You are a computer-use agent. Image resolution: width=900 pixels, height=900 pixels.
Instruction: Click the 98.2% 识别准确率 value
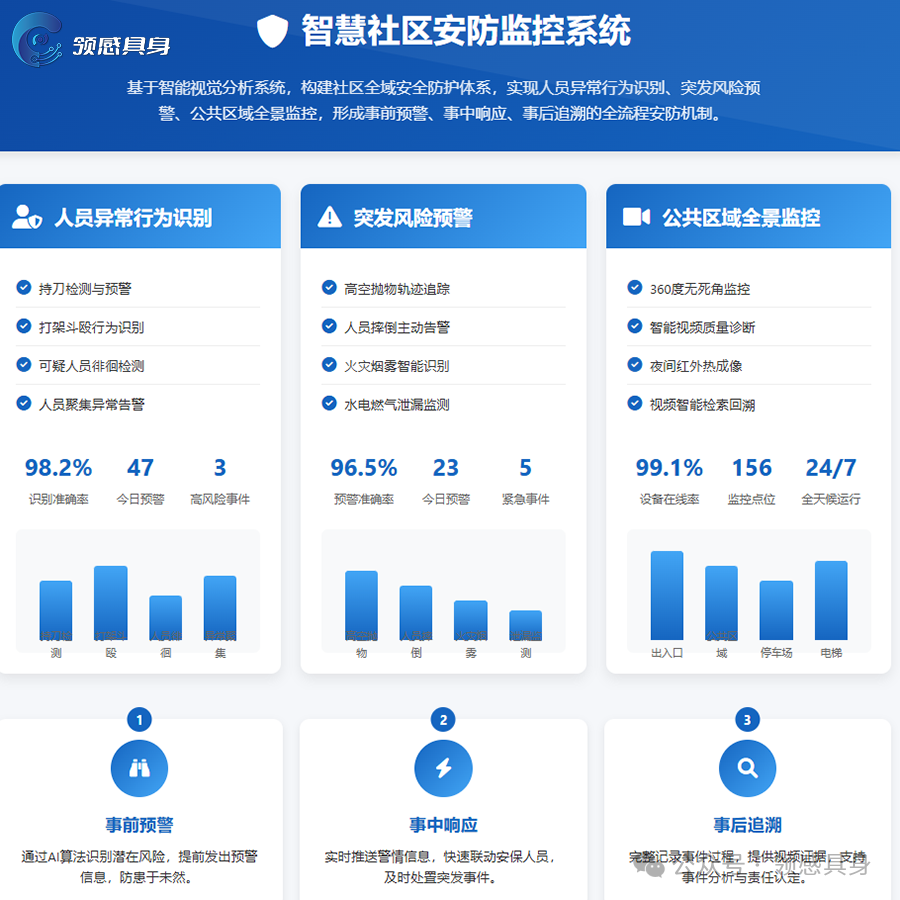pyautogui.click(x=59, y=468)
